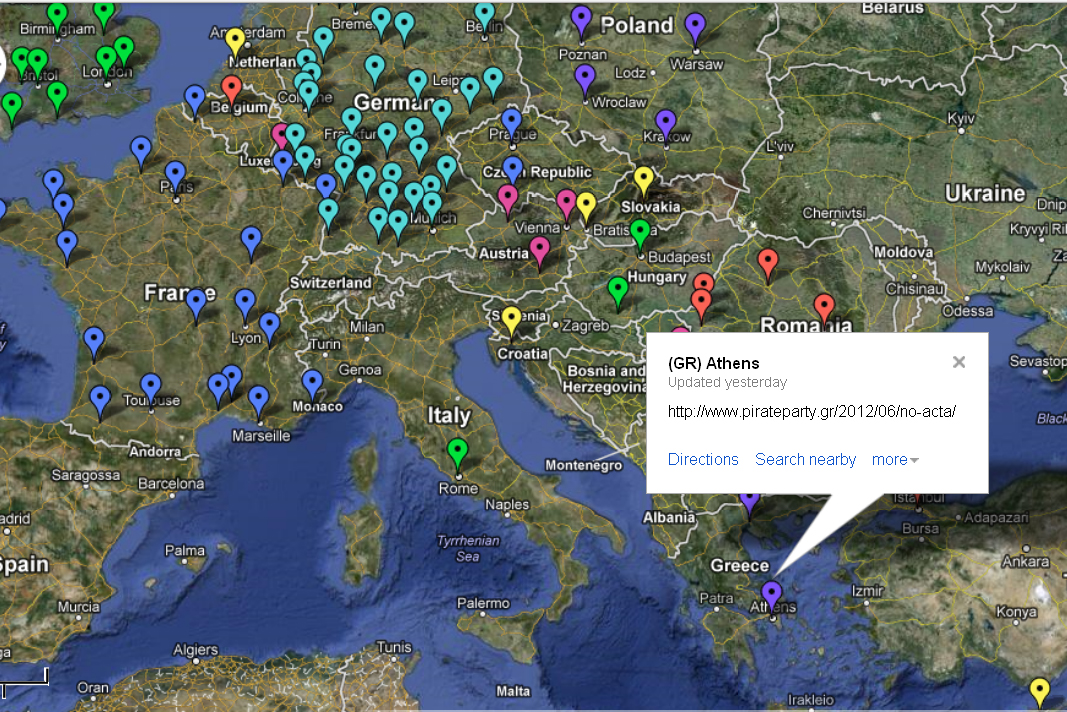The width and height of the screenshot is (1067, 712).
Task: Select the green marker above Rome
Action: tap(458, 450)
